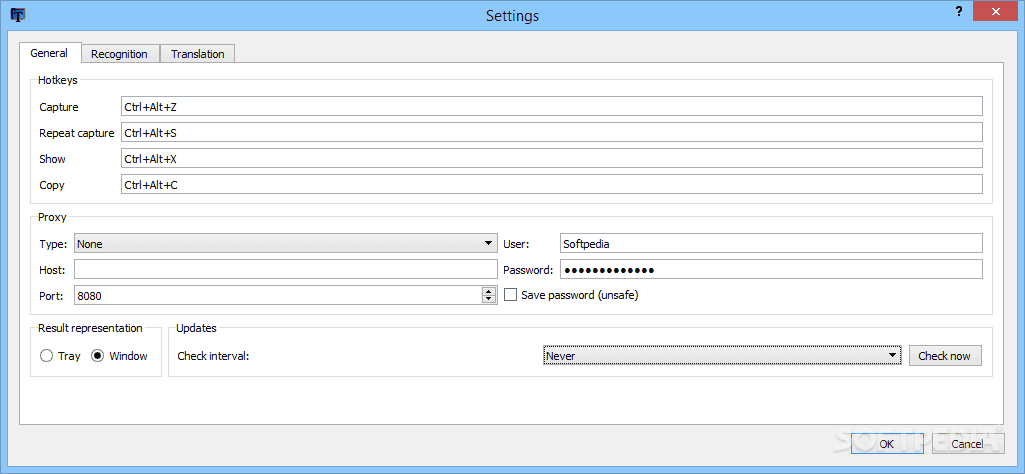This screenshot has width=1025, height=474.
Task: Open the Translation tab
Action: (x=197, y=54)
